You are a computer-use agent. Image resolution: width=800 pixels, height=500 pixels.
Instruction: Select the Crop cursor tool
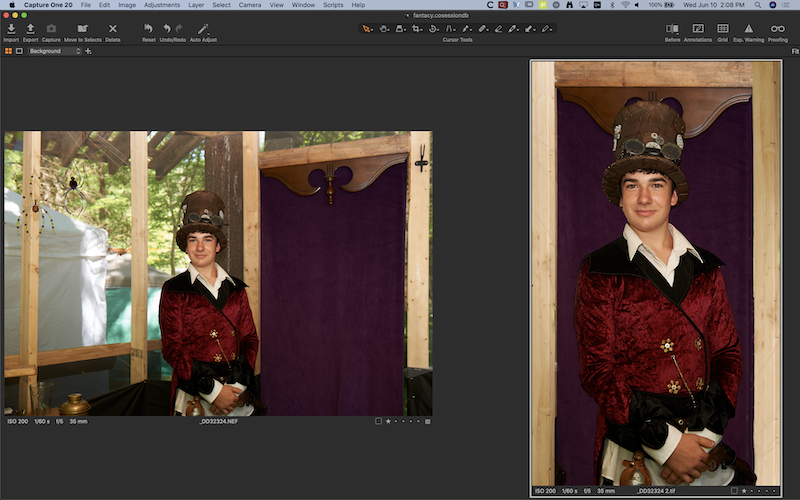point(416,29)
